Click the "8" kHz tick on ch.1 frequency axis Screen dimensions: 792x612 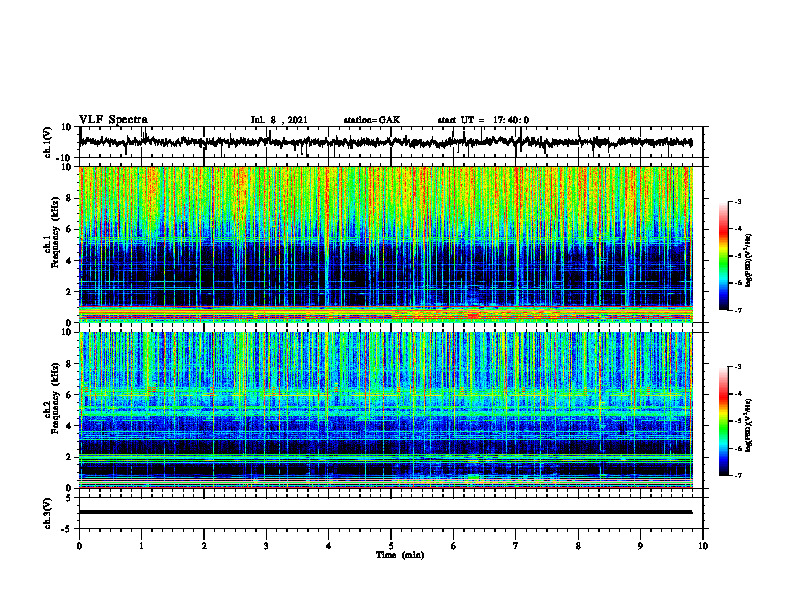click(x=70, y=198)
